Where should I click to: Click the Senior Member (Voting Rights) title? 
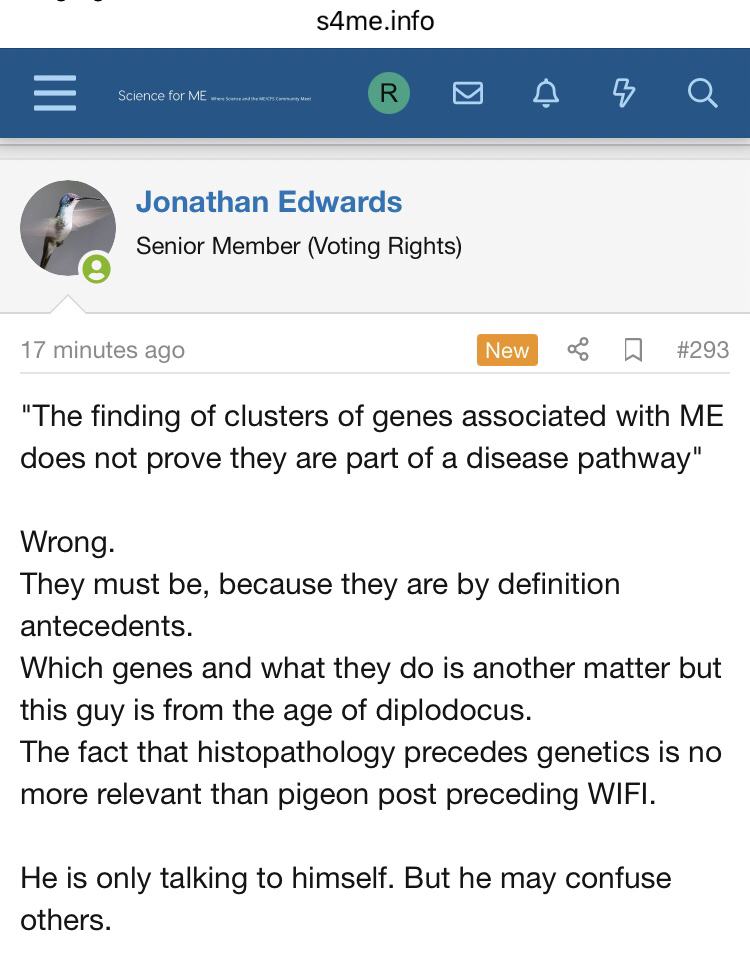tap(299, 246)
